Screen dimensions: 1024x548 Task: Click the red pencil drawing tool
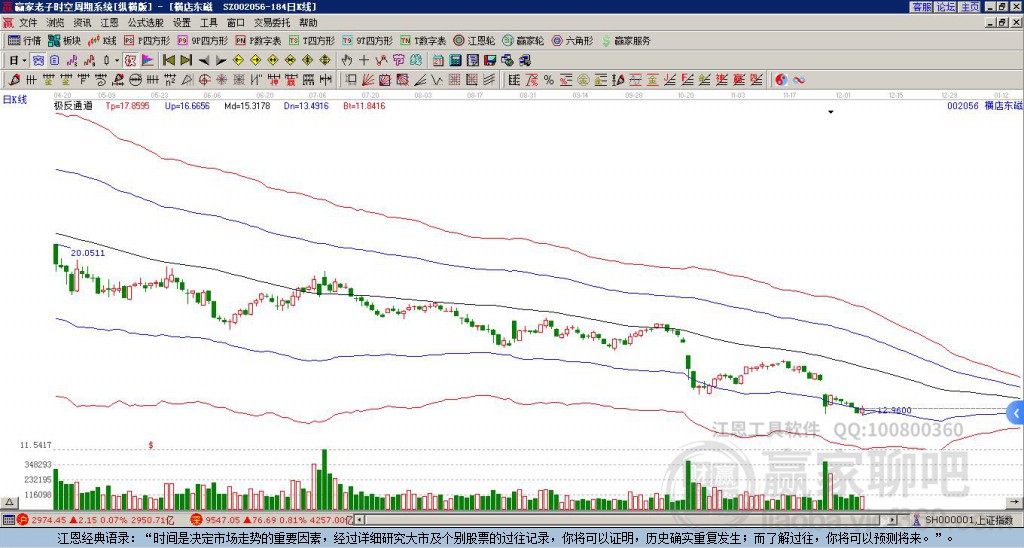[14, 80]
